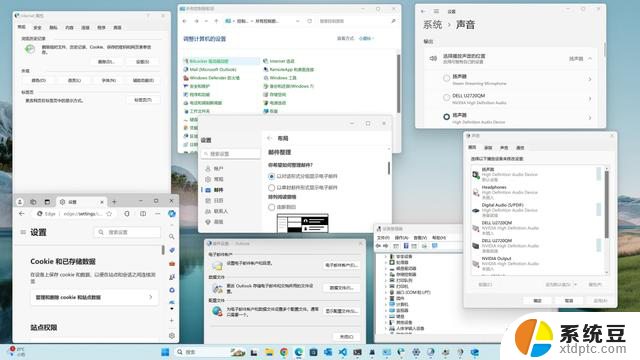Image resolution: width=640 pixels, height=360 pixels.
Task: Select the reading pane arrangement radio option
Action: point(271,207)
